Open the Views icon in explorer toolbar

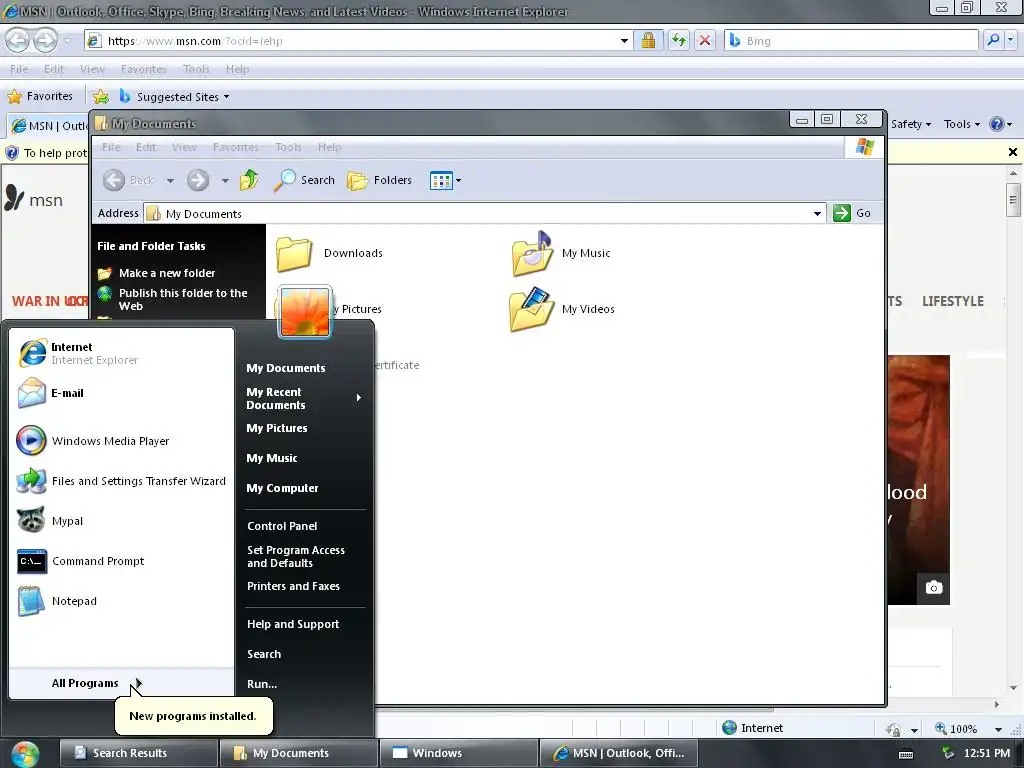tap(441, 180)
